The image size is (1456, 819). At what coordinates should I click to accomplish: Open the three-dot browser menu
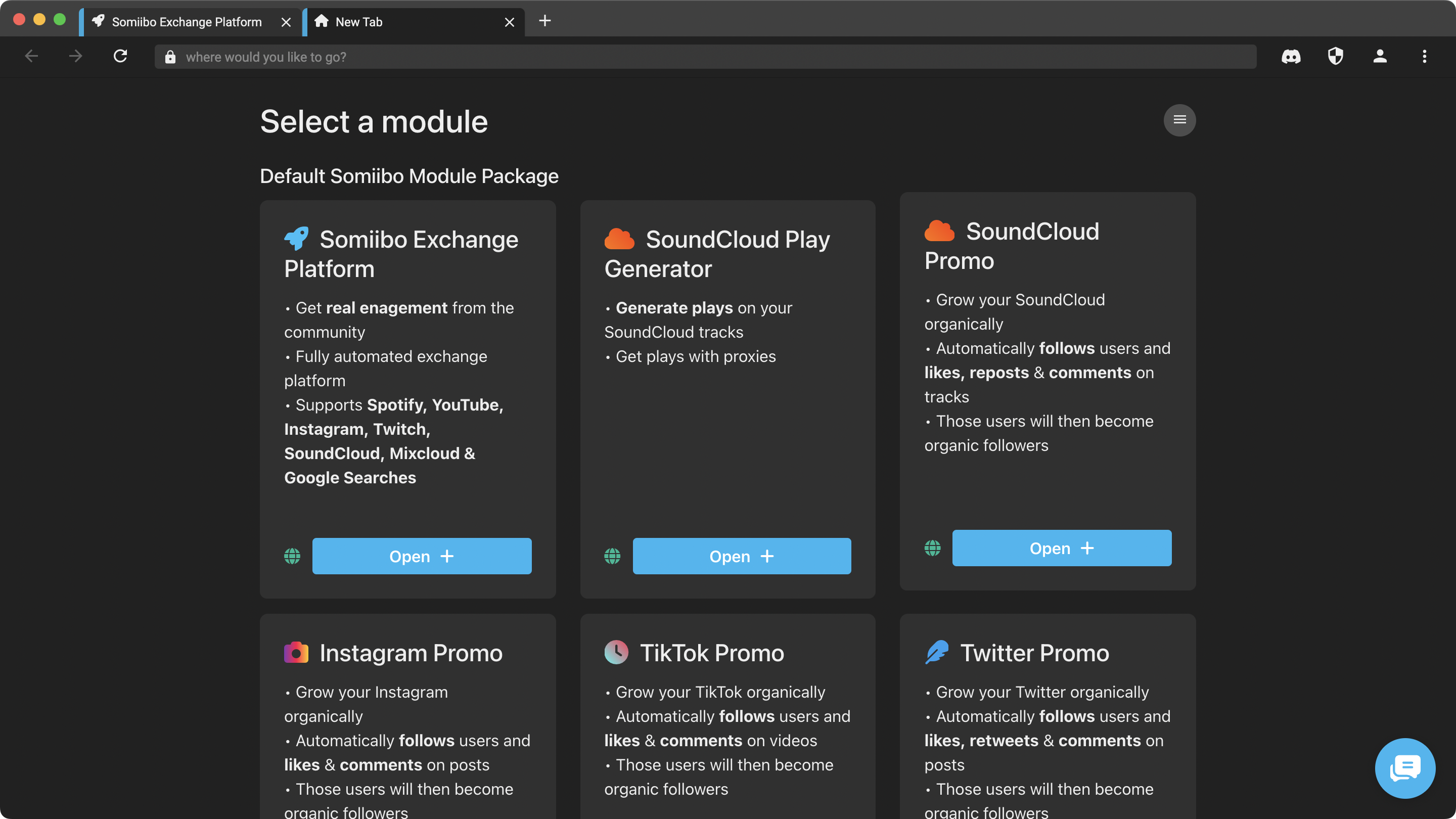[1424, 57]
